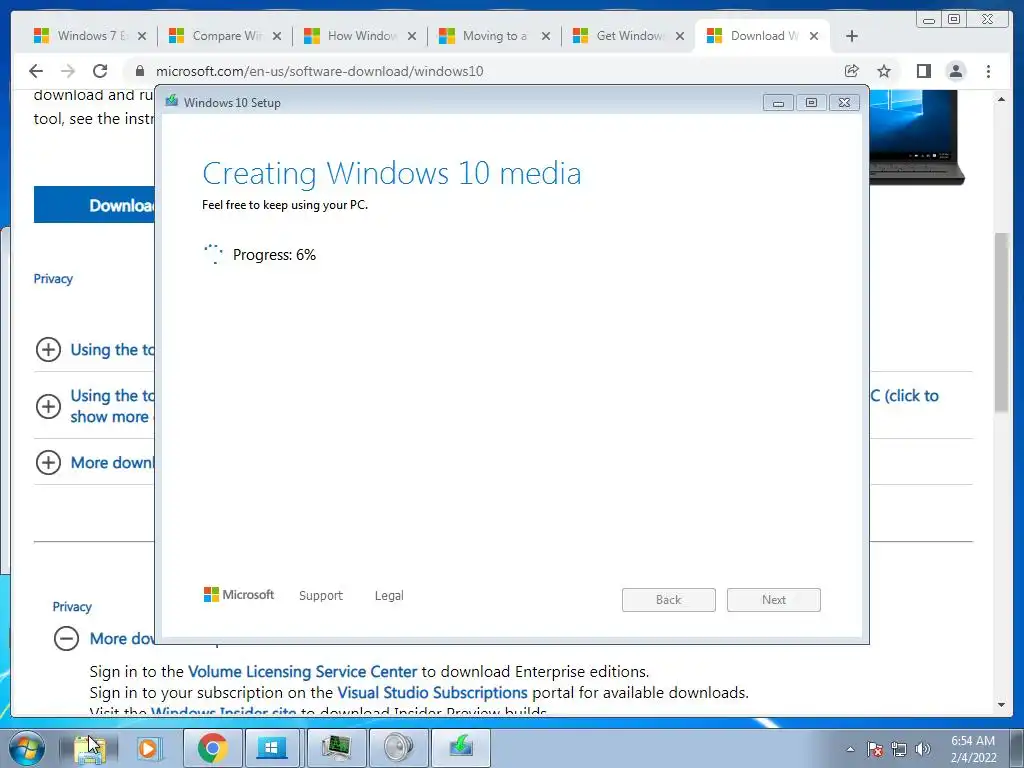Open a new Chrome tab

tap(852, 36)
